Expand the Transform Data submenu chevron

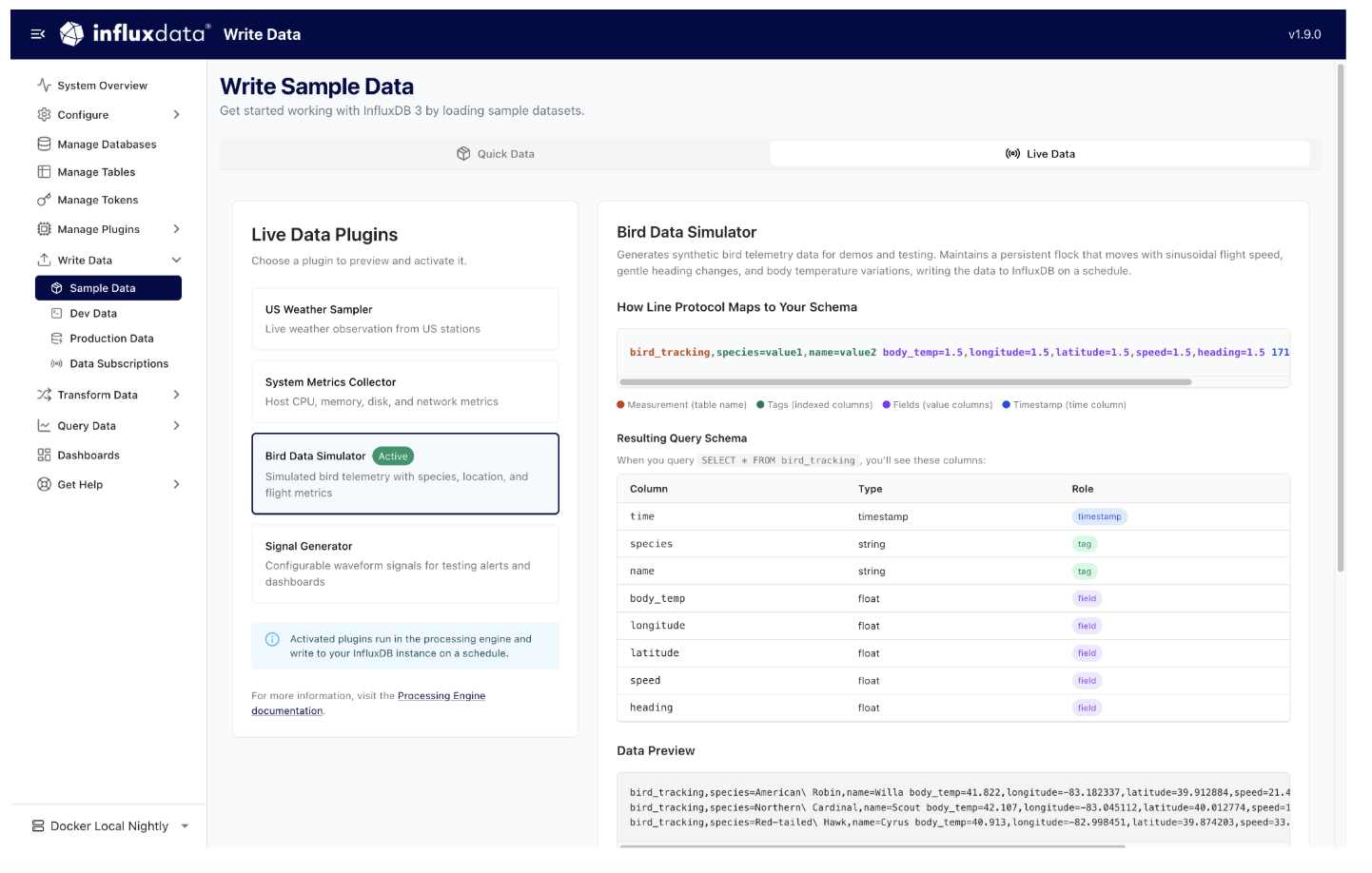point(176,395)
